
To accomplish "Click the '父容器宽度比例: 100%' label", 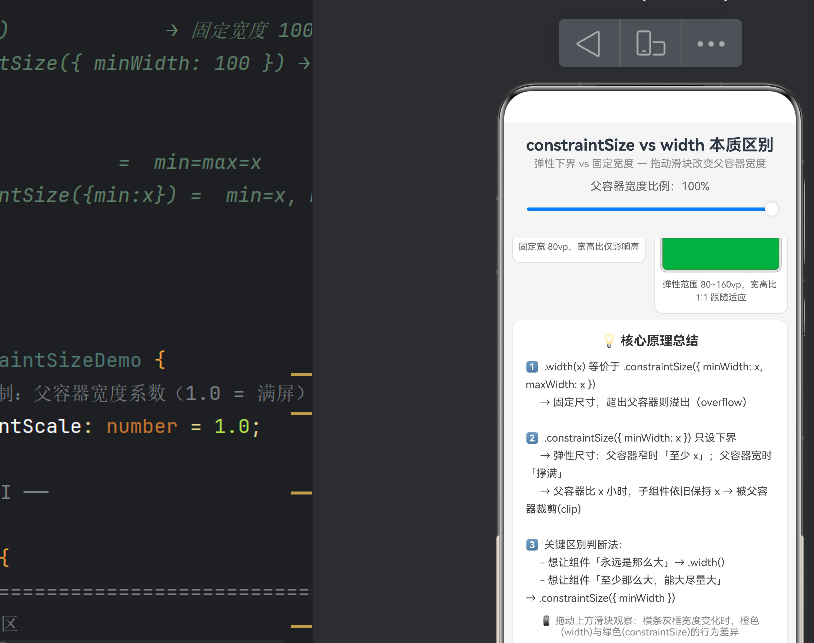I will pyautogui.click(x=649, y=186).
